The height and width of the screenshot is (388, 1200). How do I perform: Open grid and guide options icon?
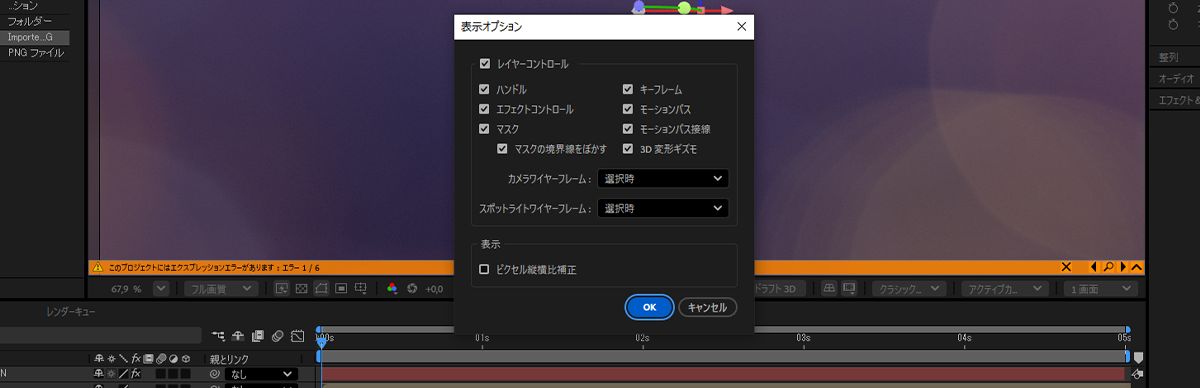362,289
